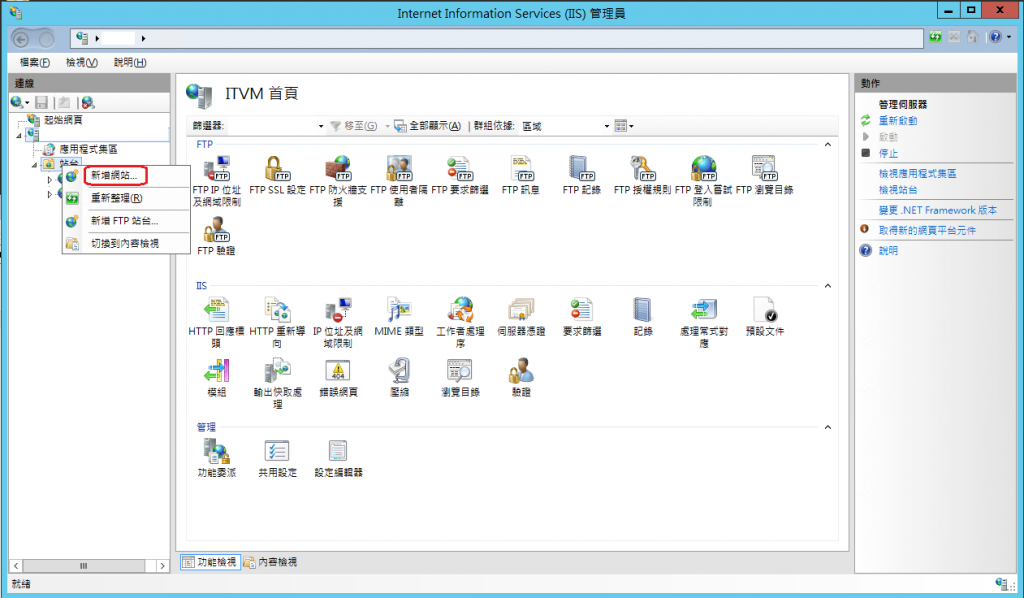This screenshot has width=1024, height=598.
Task: Open FTP SSL 設定 icon
Action: pyautogui.click(x=277, y=175)
